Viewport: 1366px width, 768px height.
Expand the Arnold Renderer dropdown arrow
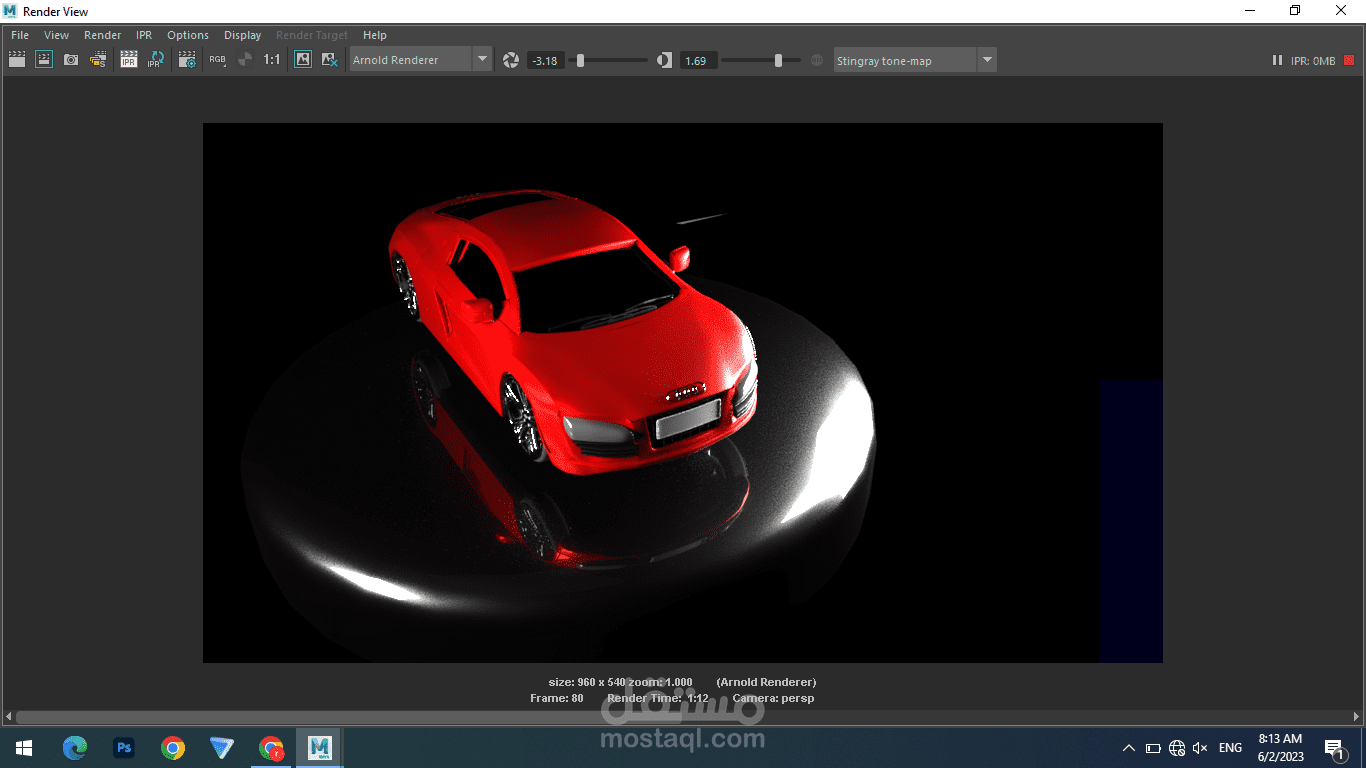(x=482, y=60)
